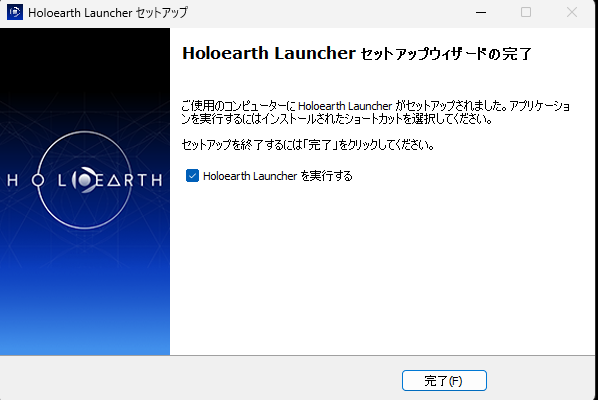Minimize the Holoearth Launcher setup window

pos(481,12)
